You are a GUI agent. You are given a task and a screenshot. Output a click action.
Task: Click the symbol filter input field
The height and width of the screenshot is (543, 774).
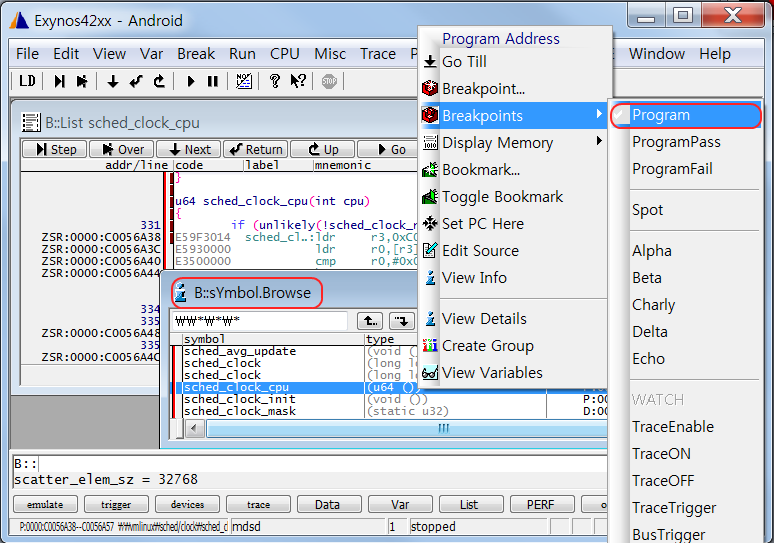coord(260,321)
